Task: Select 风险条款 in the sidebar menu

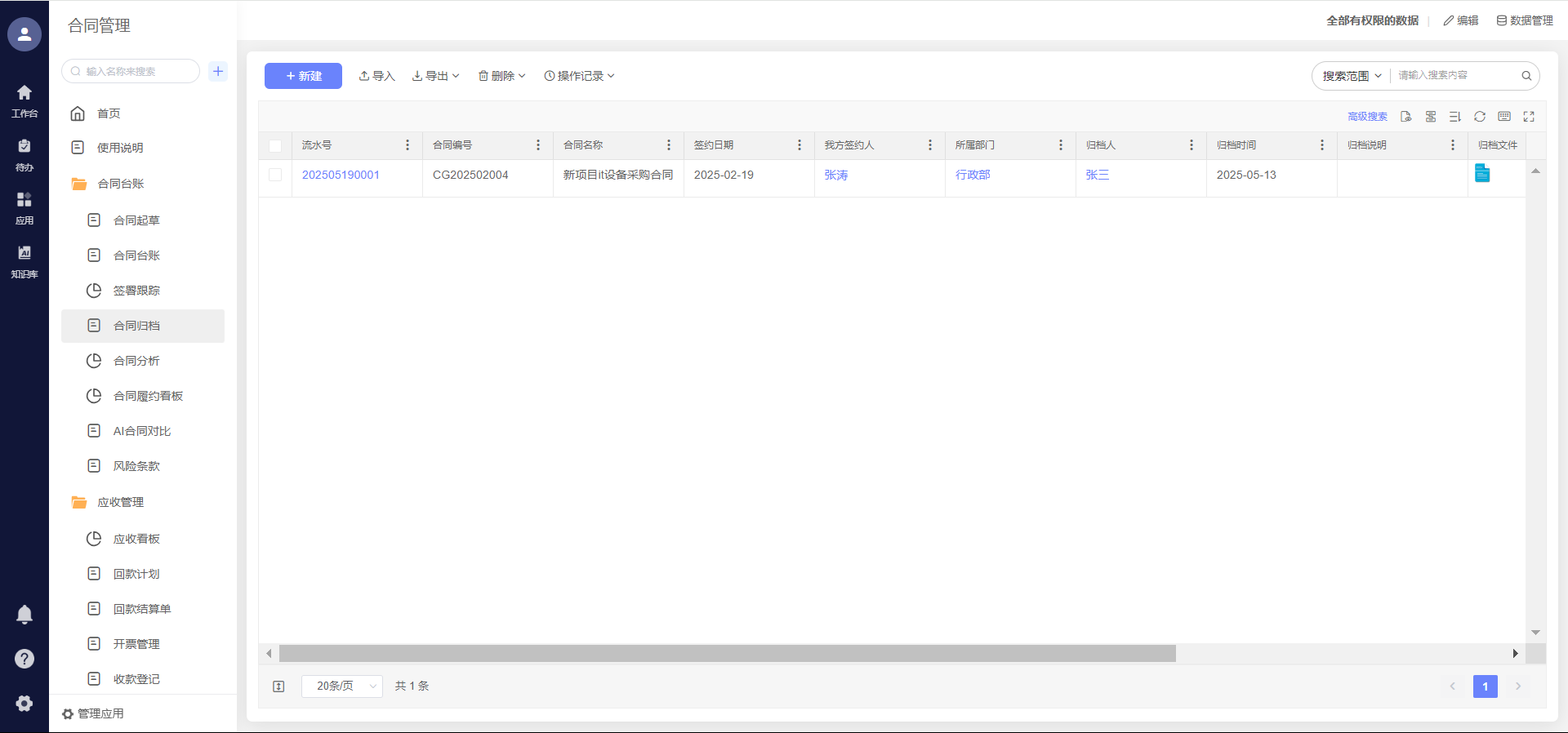Action: pos(136,466)
